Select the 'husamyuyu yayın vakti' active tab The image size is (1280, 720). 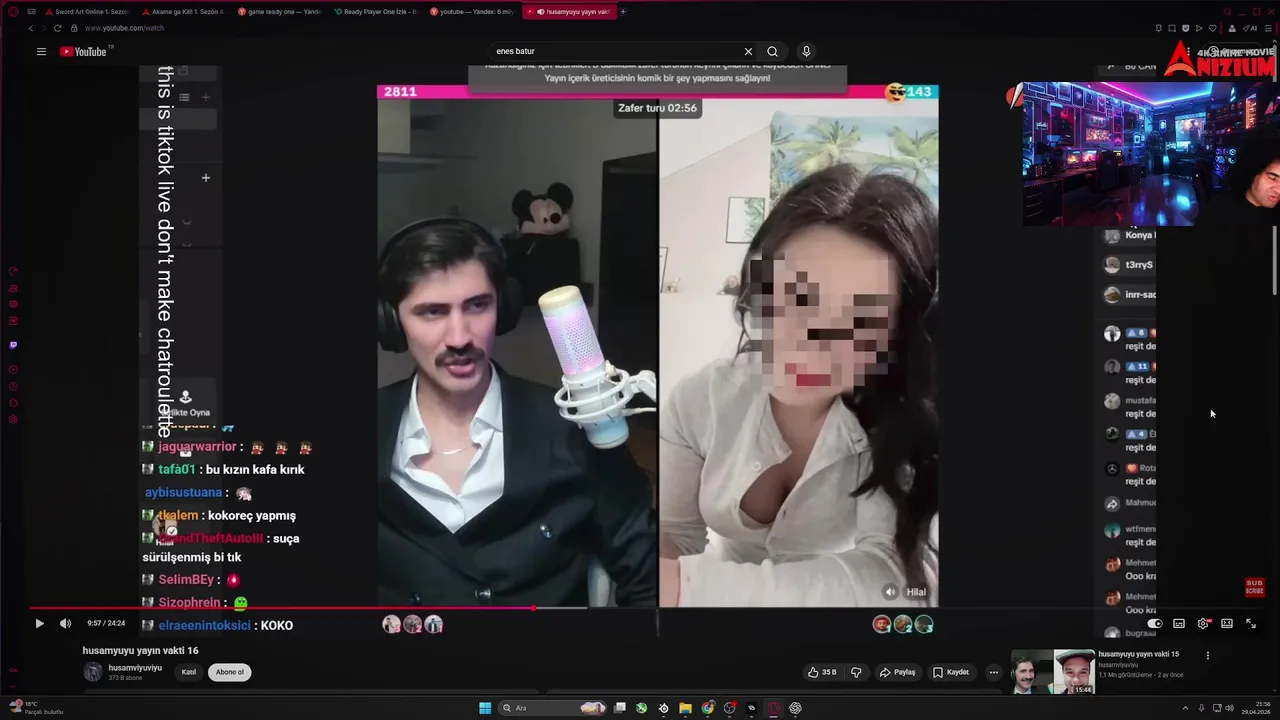pyautogui.click(x=570, y=12)
